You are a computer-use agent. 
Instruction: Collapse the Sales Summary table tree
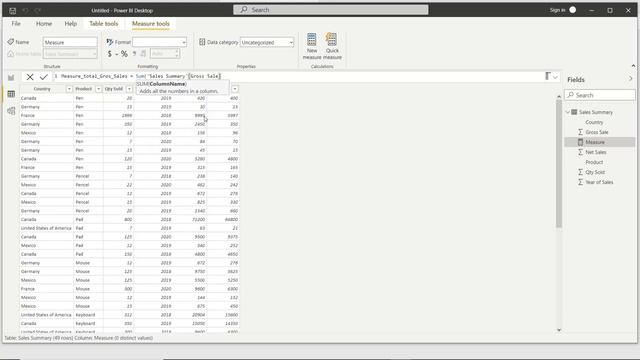tap(568, 112)
